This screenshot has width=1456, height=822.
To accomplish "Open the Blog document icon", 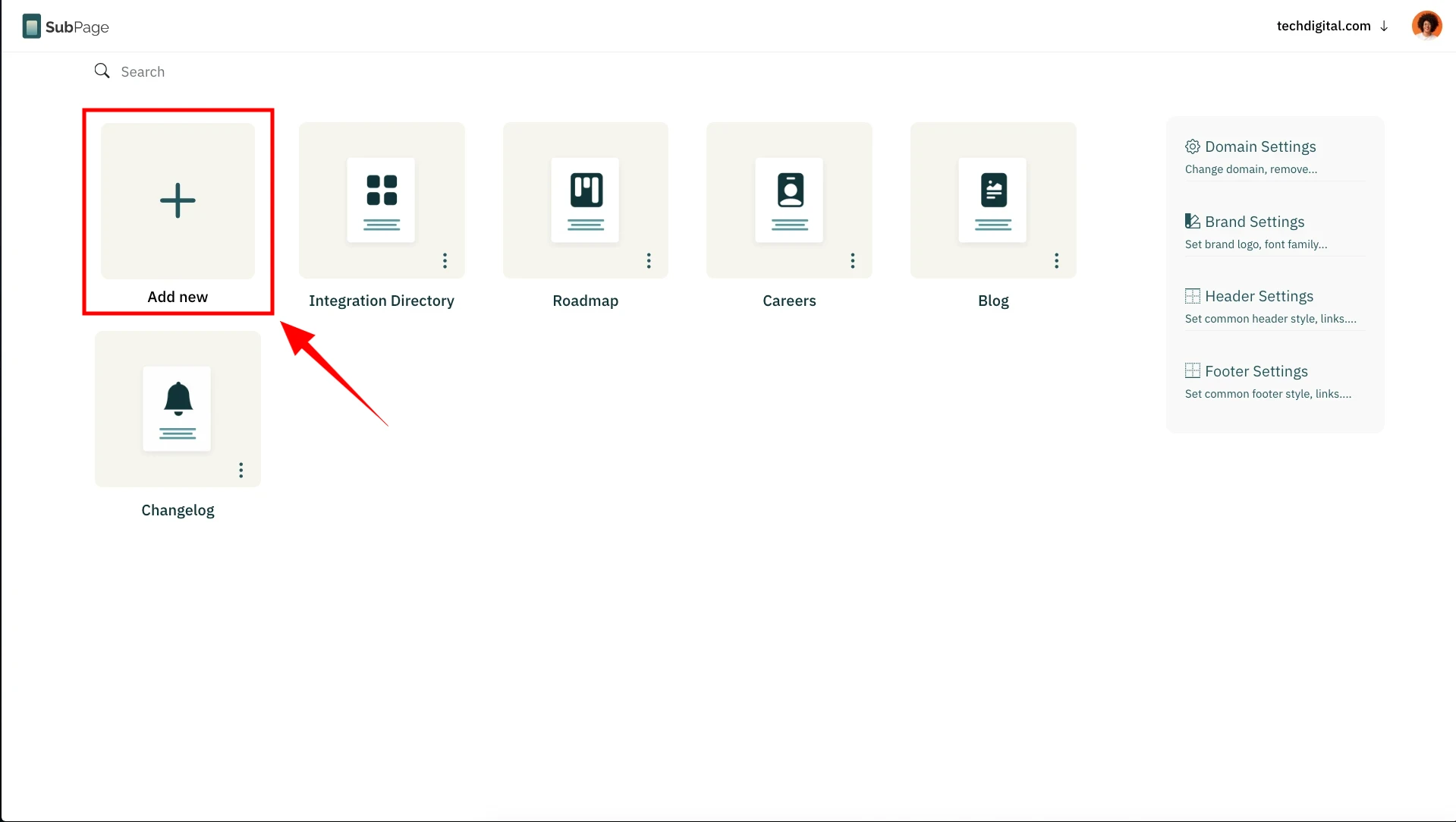I will [992, 200].
